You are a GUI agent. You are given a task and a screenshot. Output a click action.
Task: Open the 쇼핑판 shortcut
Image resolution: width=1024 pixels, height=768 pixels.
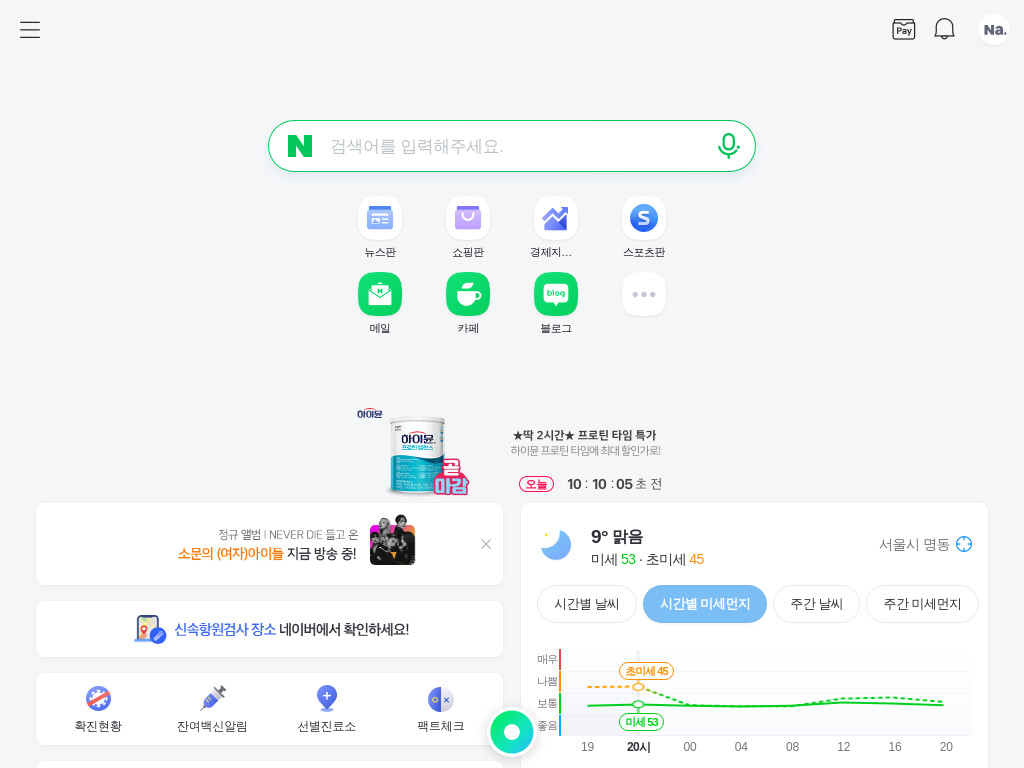click(468, 227)
